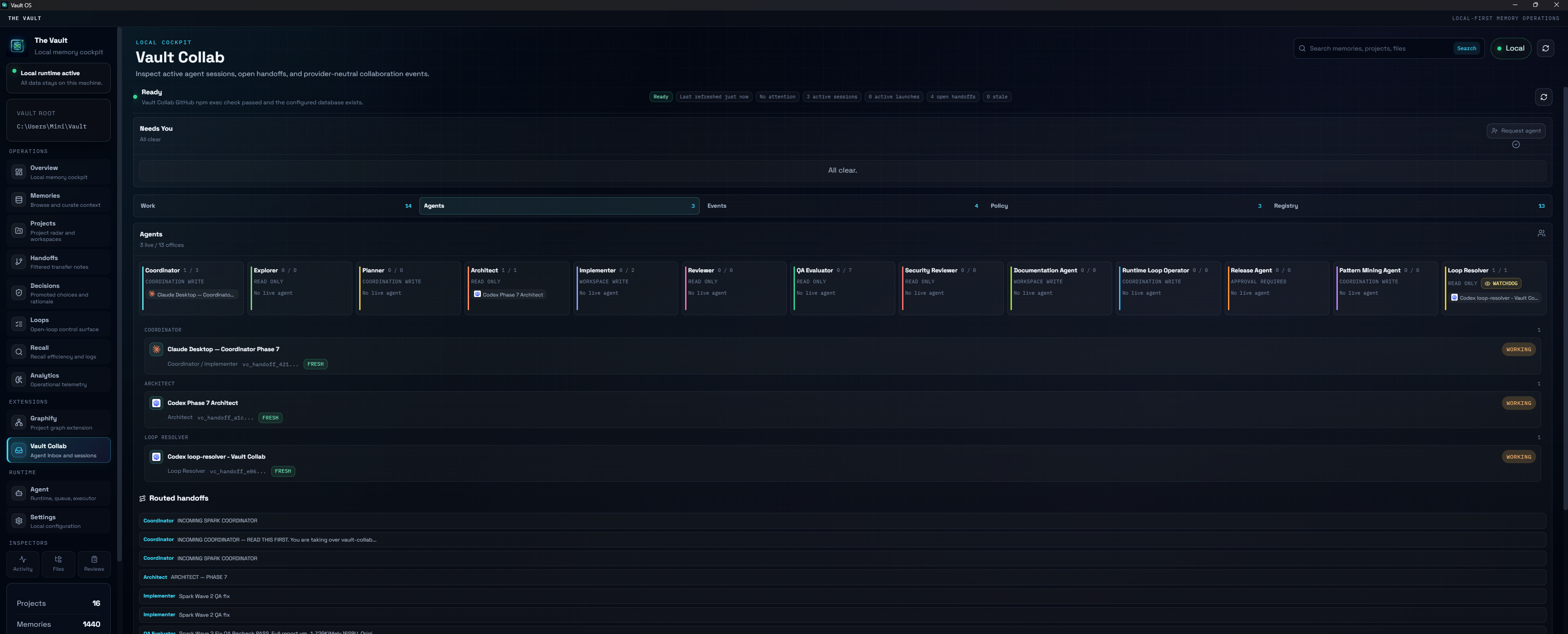Open the Files inspector
Image resolution: width=1568 pixels, height=634 pixels.
58,563
